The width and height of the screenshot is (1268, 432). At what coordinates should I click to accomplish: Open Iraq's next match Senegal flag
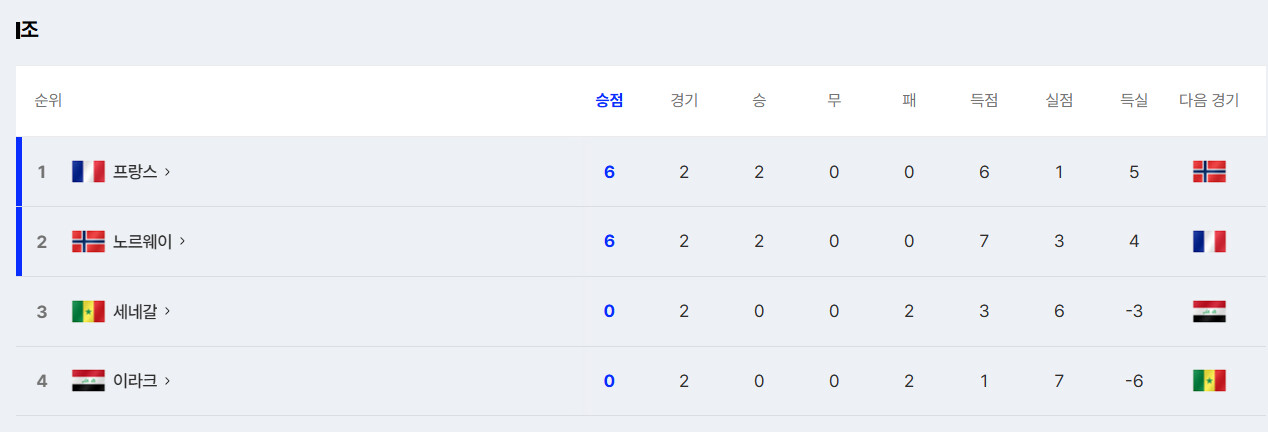tap(1209, 381)
